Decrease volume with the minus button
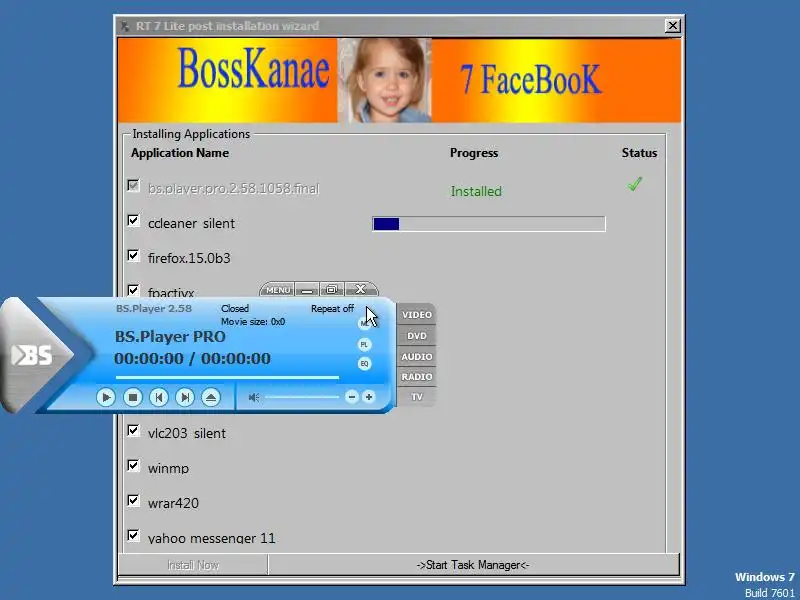 pos(352,396)
